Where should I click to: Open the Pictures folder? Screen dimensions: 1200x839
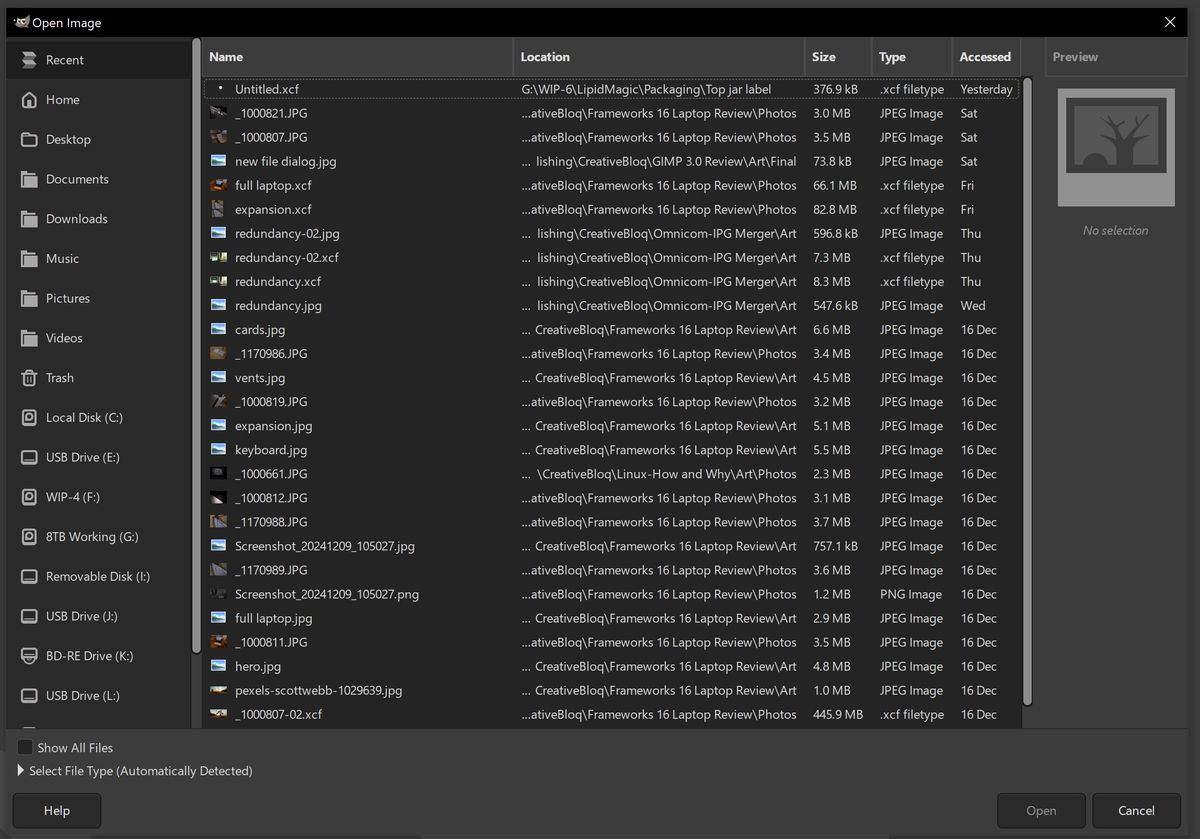pyautogui.click(x=67, y=298)
